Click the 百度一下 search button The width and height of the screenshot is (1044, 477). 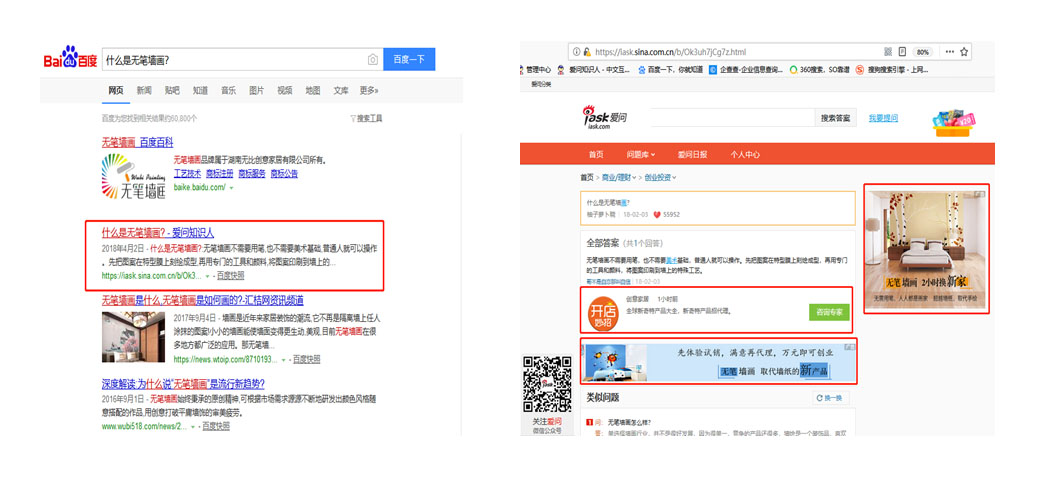pyautogui.click(x=409, y=59)
